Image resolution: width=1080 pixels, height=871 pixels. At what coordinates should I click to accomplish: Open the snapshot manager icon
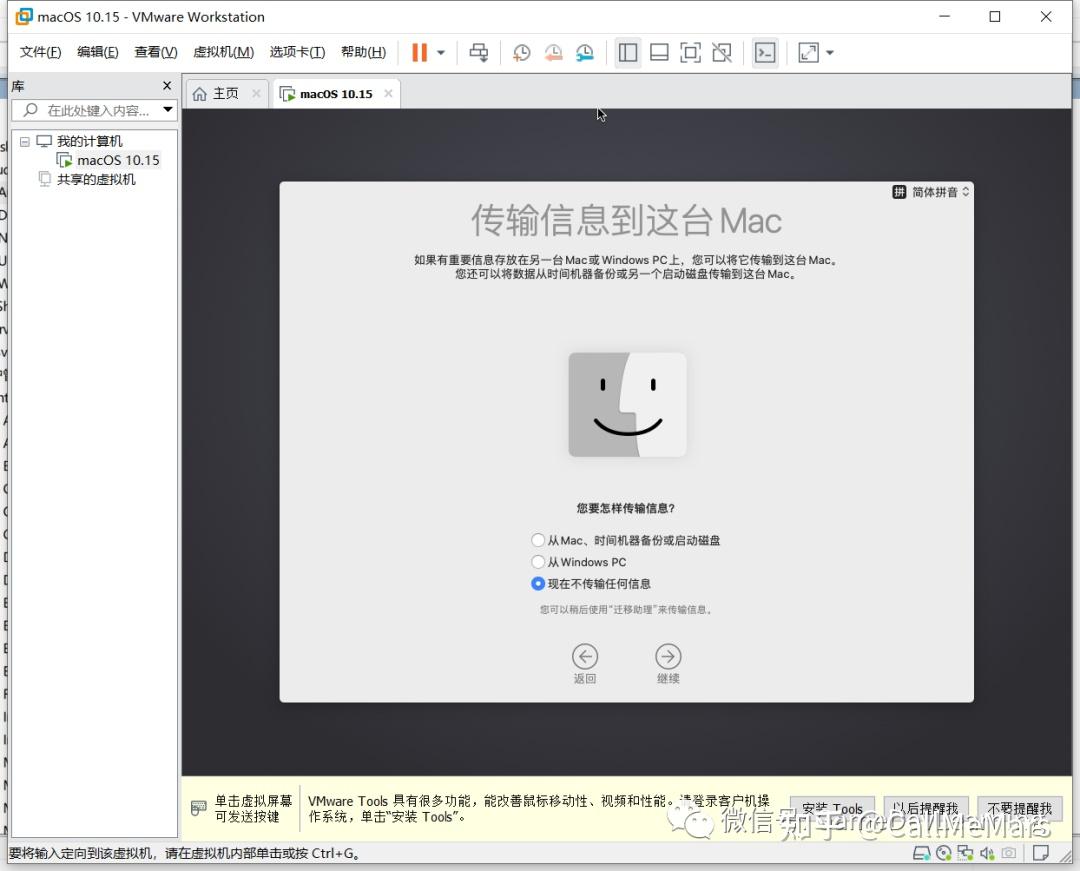585,52
